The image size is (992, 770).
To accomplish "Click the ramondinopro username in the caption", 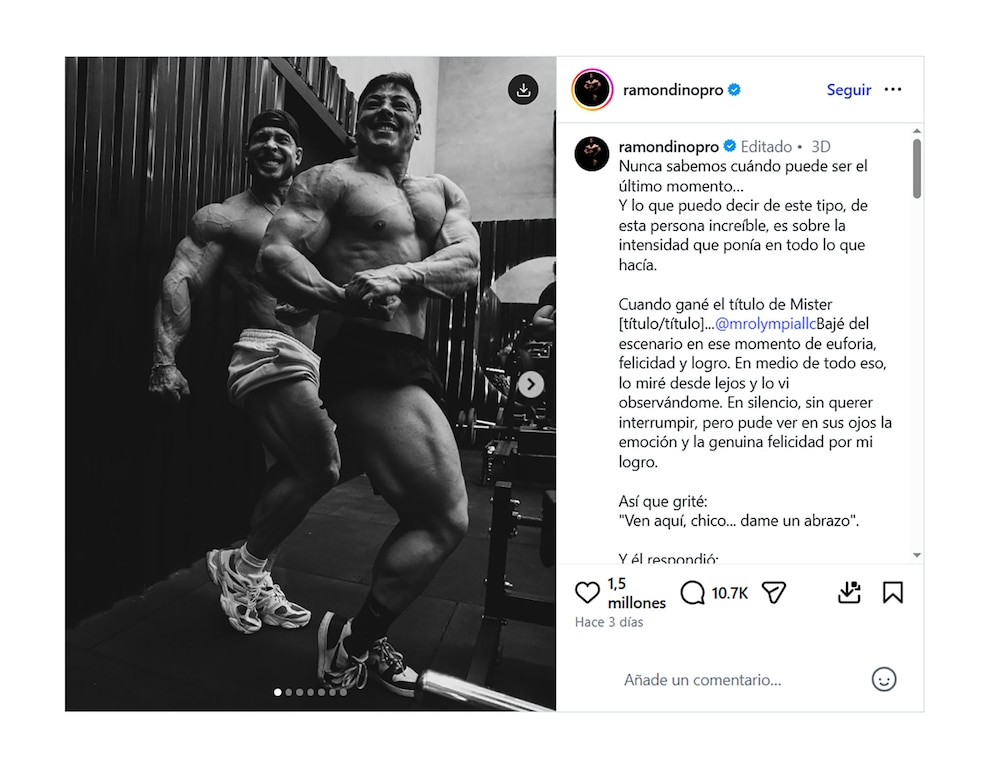I will pyautogui.click(x=669, y=147).
